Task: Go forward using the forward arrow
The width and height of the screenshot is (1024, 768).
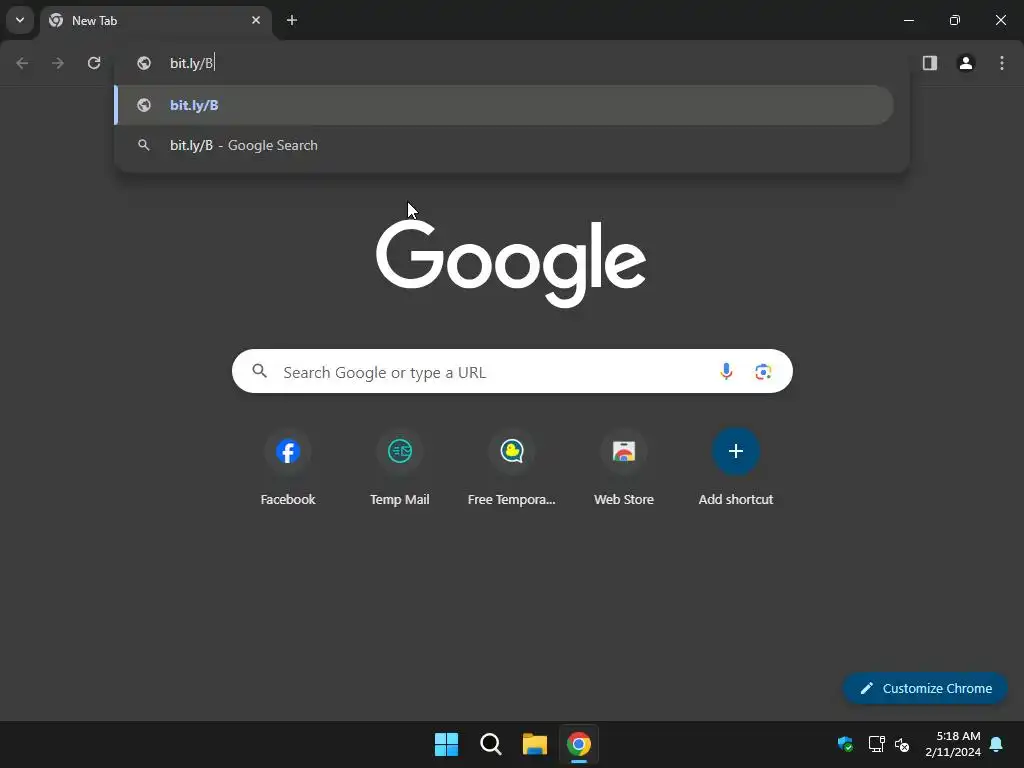Action: (x=58, y=63)
